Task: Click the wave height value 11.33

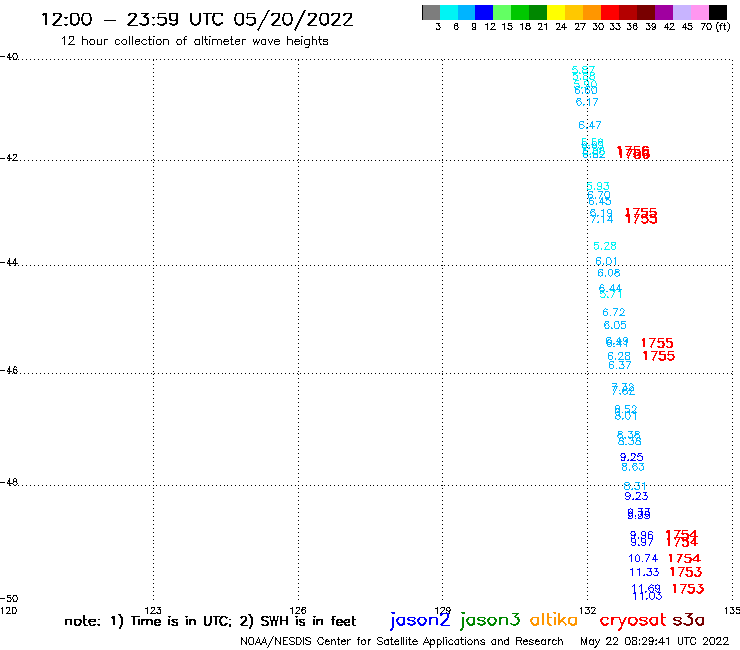Action: [644, 572]
